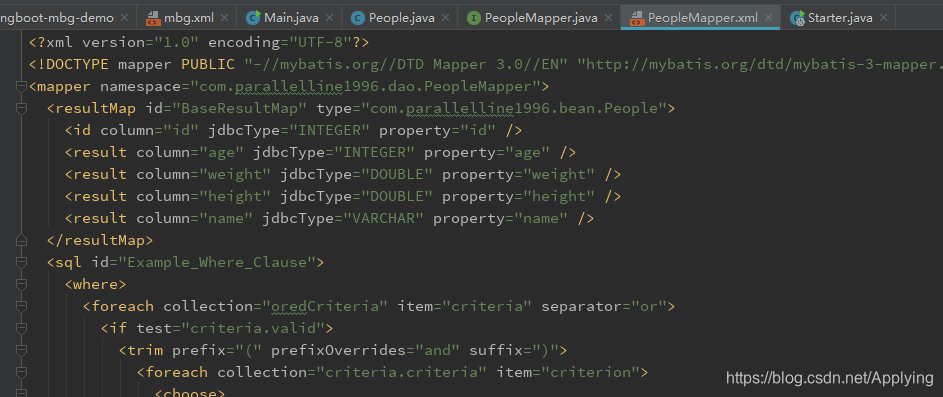This screenshot has height=397, width=943.
Task: Collapse the trim prefix block
Action: click(22, 350)
